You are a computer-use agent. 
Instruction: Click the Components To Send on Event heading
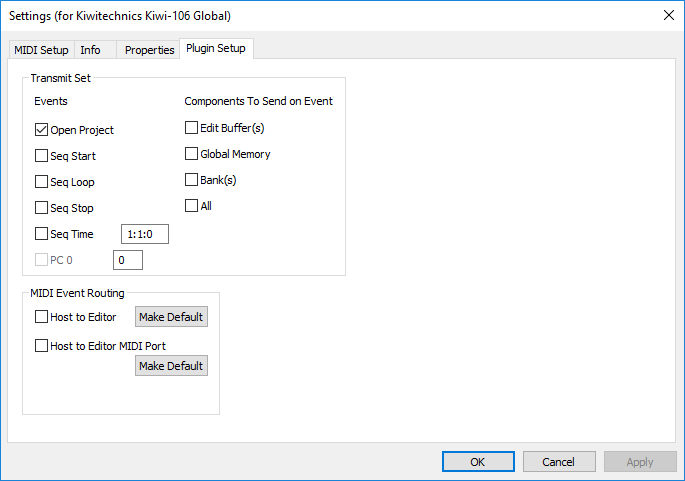click(259, 101)
